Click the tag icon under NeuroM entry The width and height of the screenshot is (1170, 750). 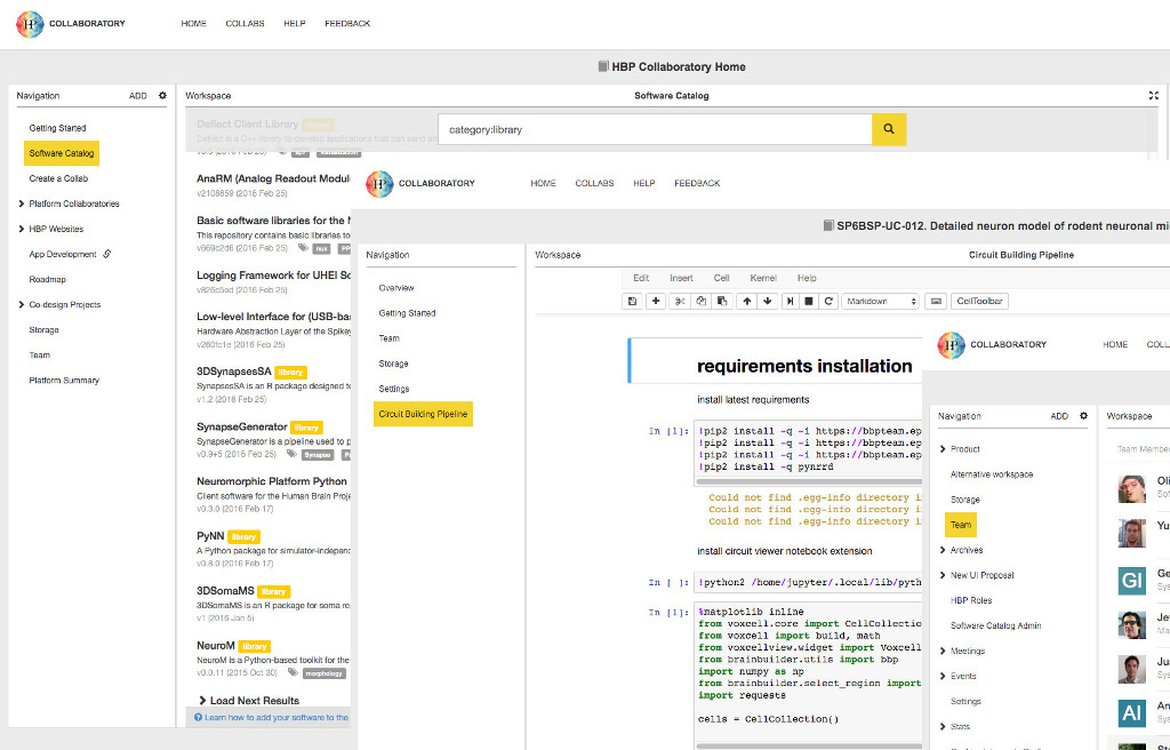293,672
